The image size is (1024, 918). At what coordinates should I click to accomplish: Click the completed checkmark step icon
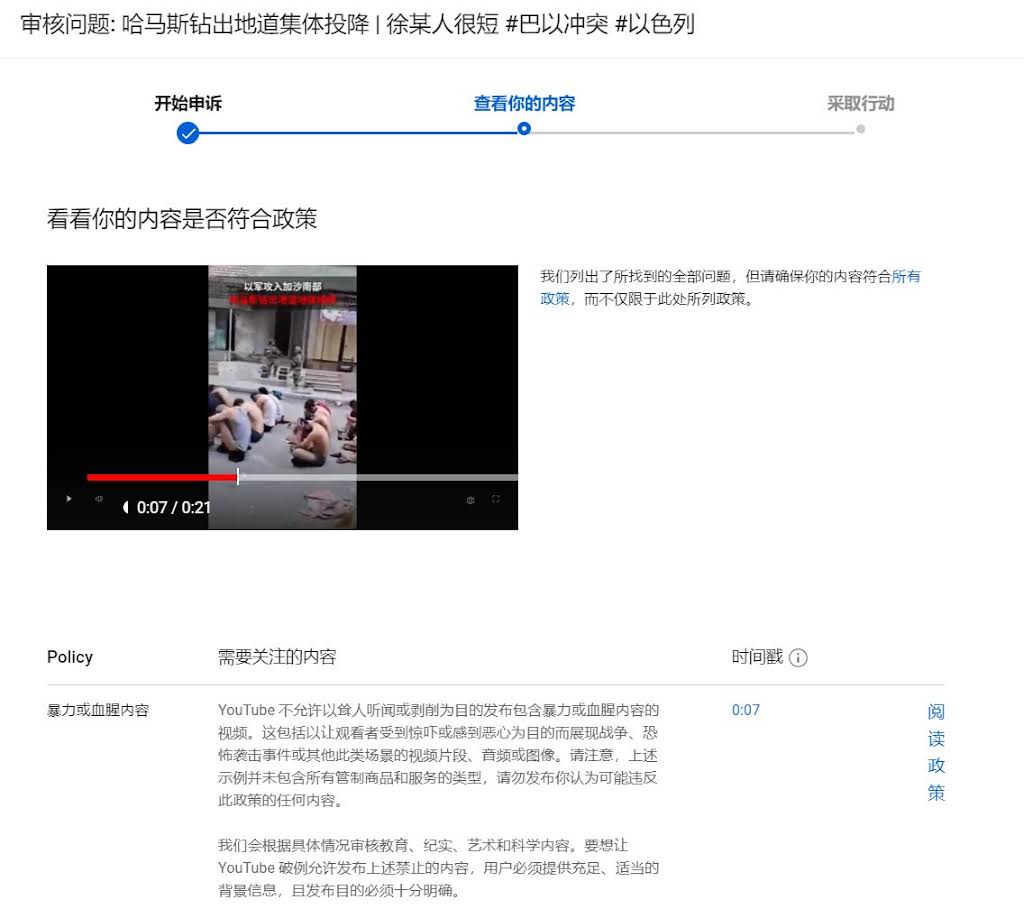pos(188,133)
